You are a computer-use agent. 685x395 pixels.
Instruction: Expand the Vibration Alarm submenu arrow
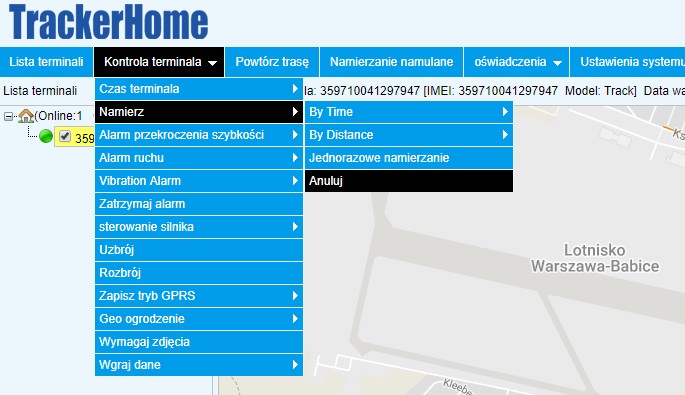coord(295,180)
